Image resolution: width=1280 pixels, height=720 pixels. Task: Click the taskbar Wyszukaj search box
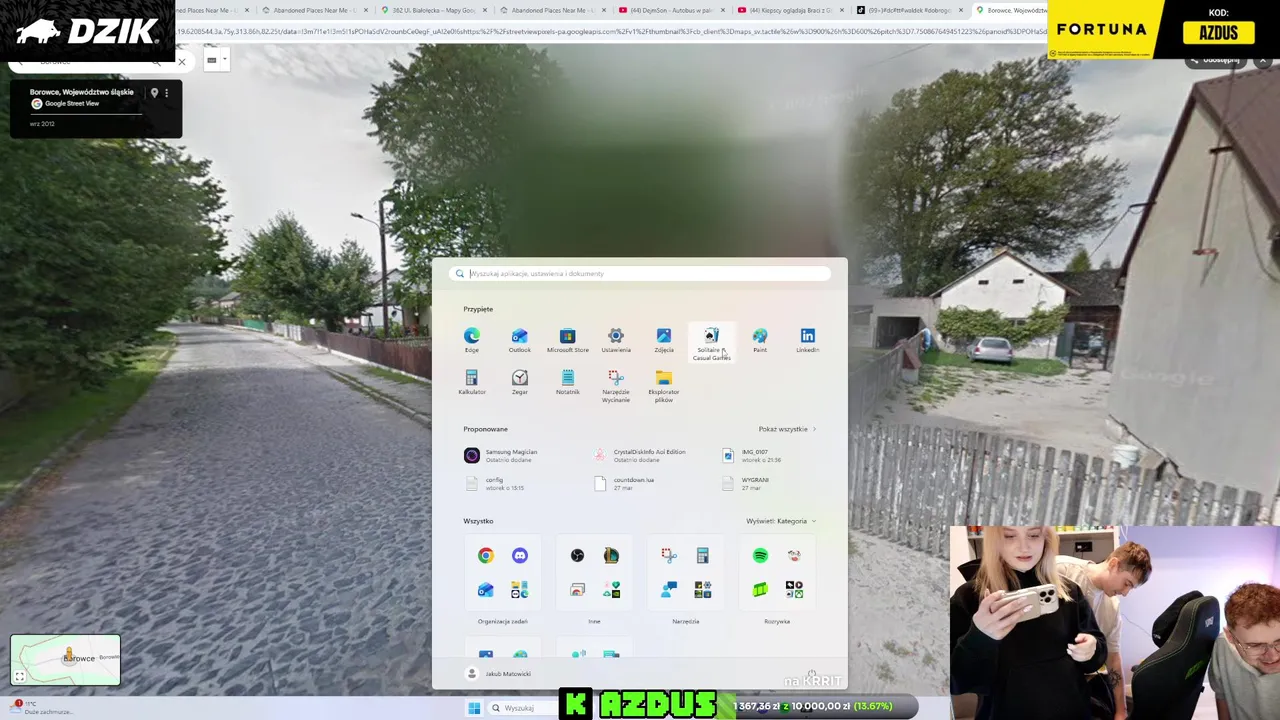(522, 708)
